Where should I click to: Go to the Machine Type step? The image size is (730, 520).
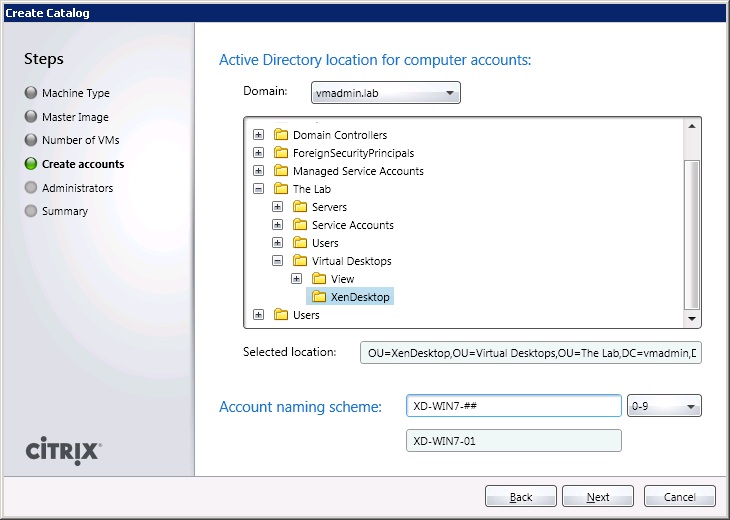pyautogui.click(x=75, y=93)
